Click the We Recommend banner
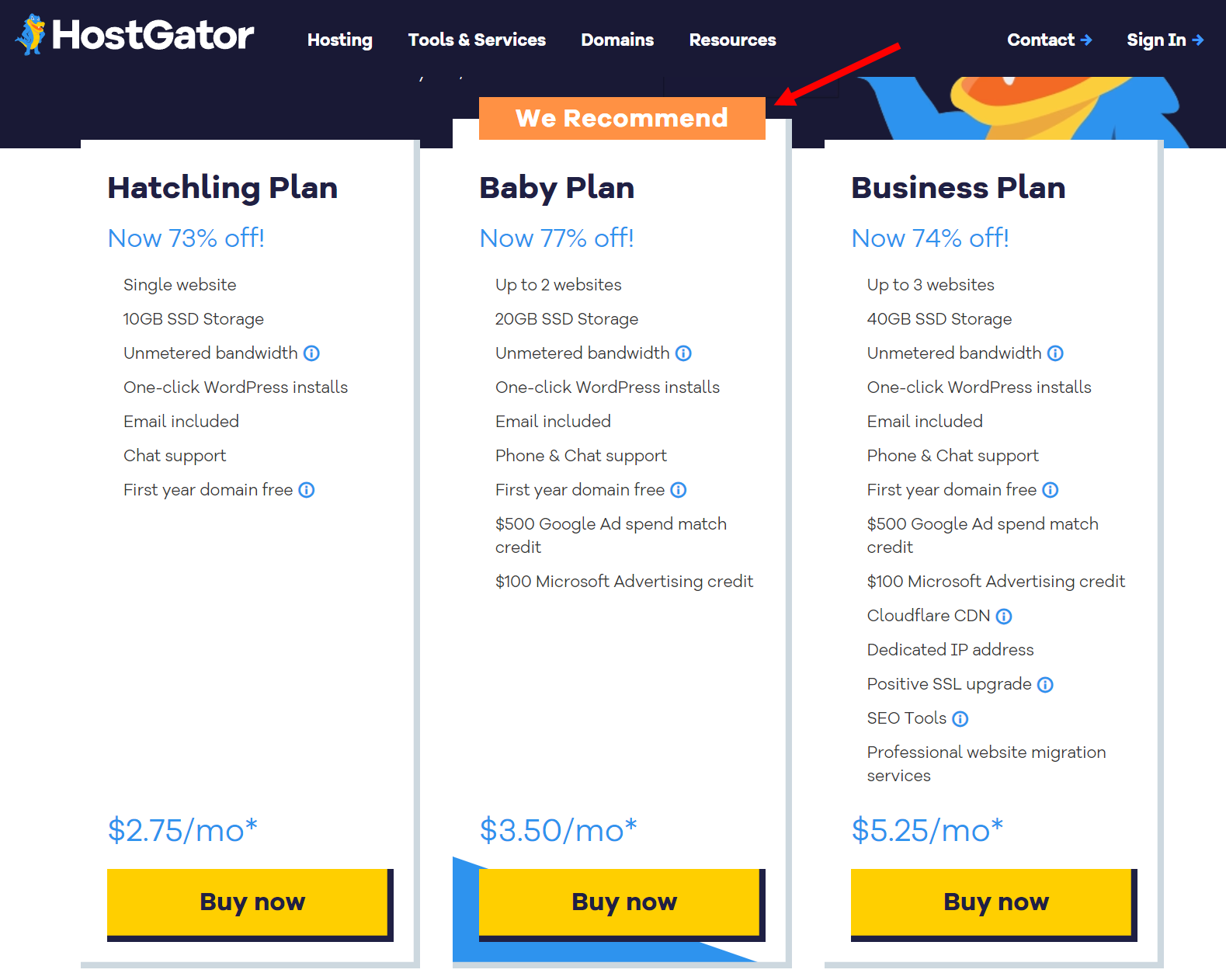Viewport: 1226px width, 980px height. pos(622,118)
